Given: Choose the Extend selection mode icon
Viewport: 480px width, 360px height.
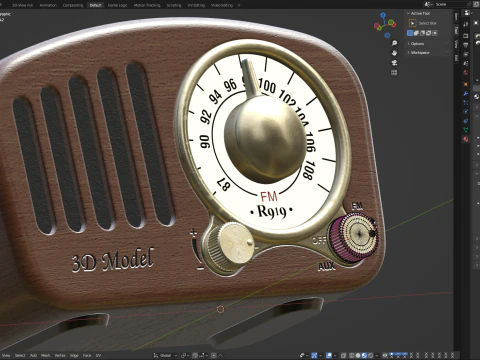Looking at the screenshot, I should click(x=416, y=33).
